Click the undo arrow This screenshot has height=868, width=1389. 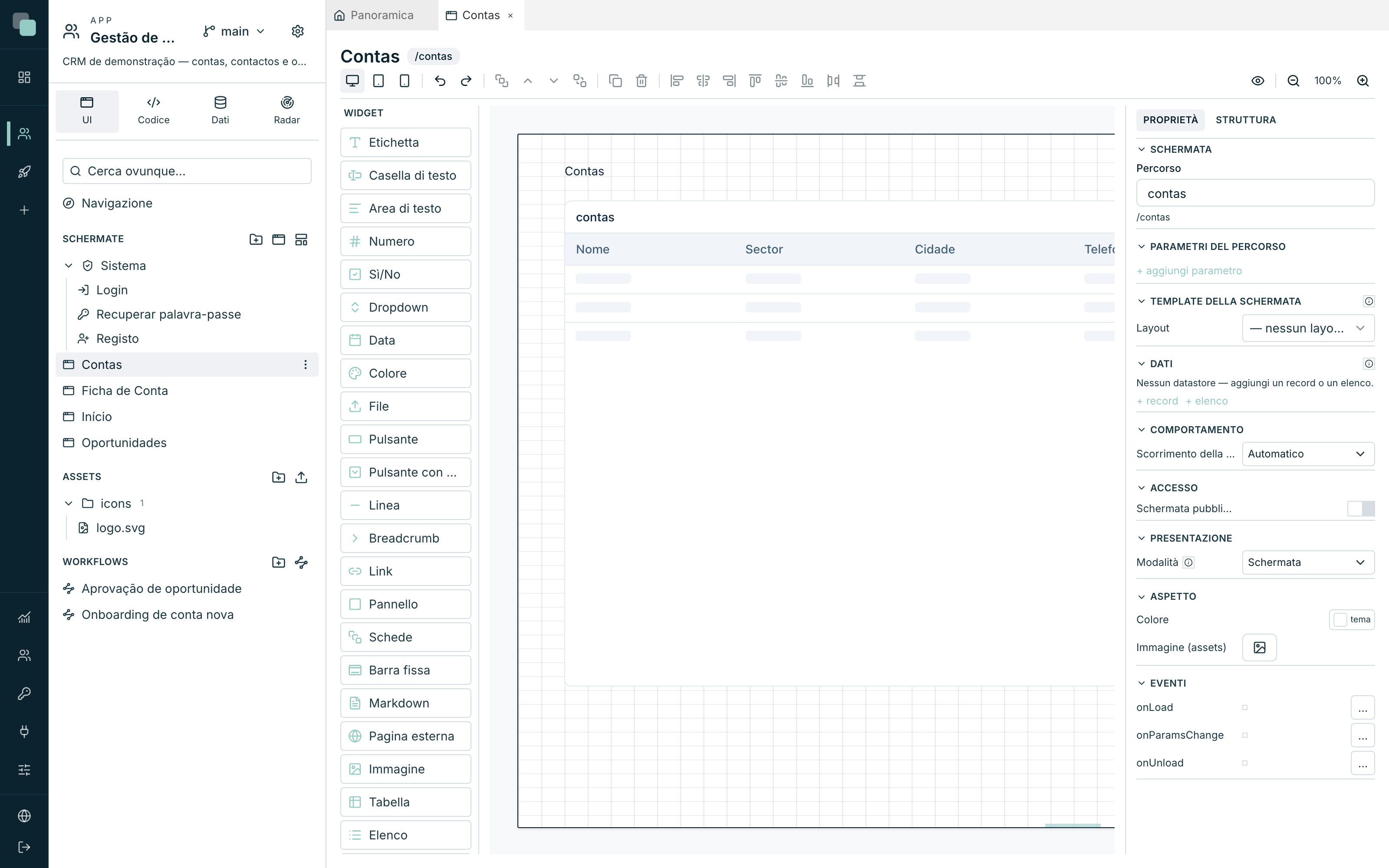click(x=440, y=81)
